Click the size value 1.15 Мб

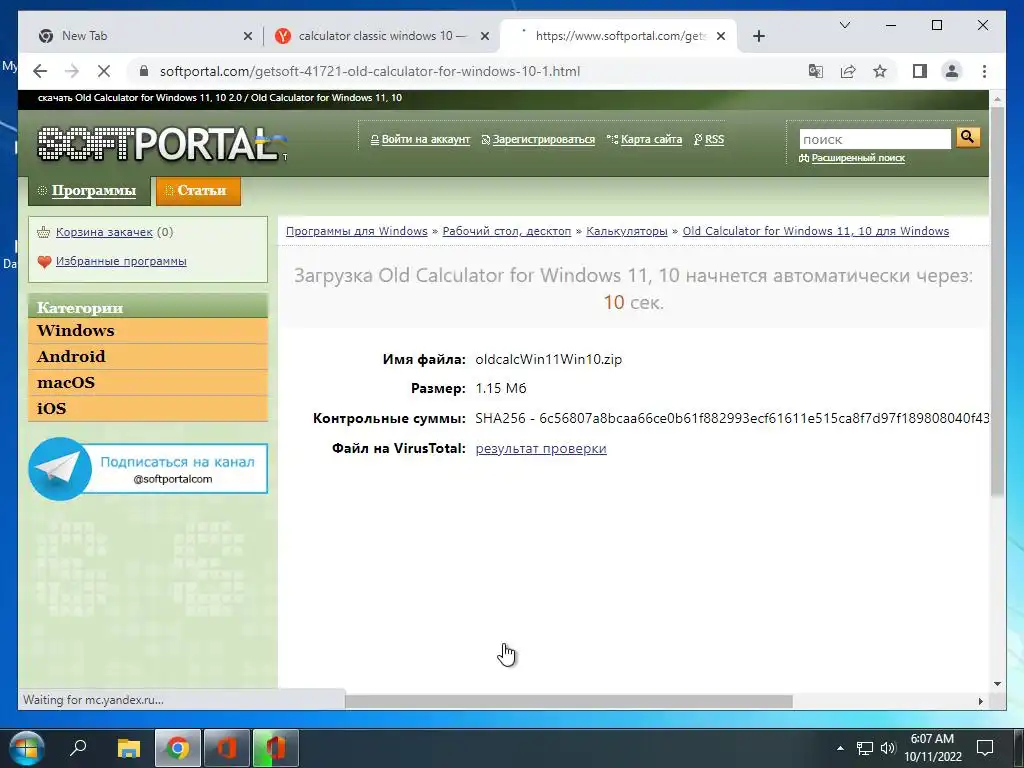point(501,389)
